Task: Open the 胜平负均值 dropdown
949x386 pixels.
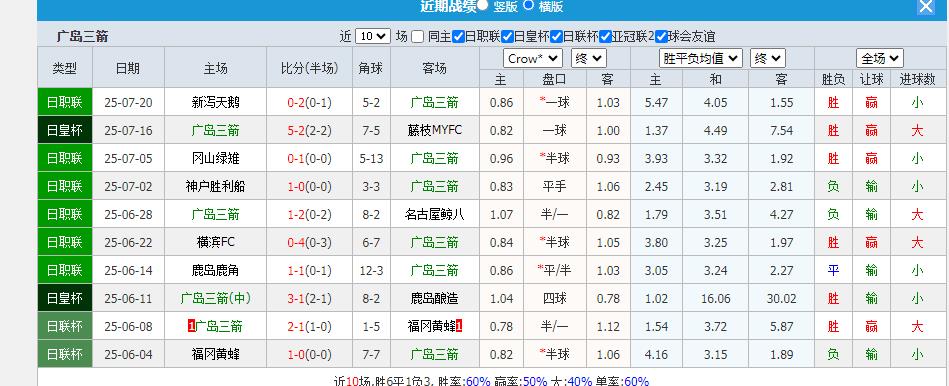Action: coord(700,59)
